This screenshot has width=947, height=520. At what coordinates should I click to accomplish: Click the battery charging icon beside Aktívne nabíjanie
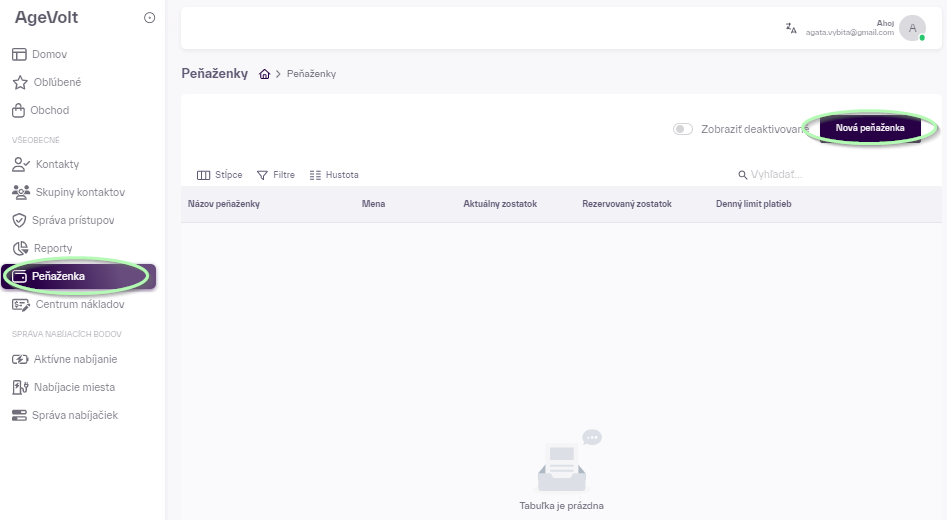coord(20,359)
